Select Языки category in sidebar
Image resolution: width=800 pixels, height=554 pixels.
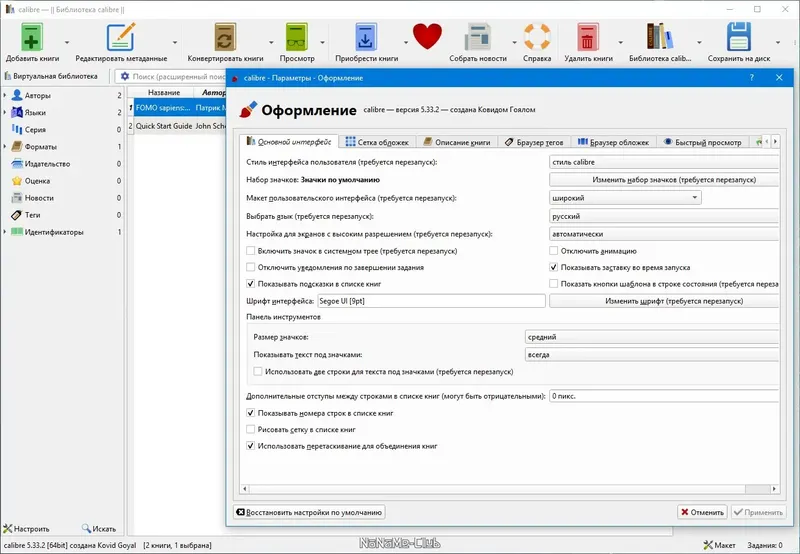coord(35,112)
